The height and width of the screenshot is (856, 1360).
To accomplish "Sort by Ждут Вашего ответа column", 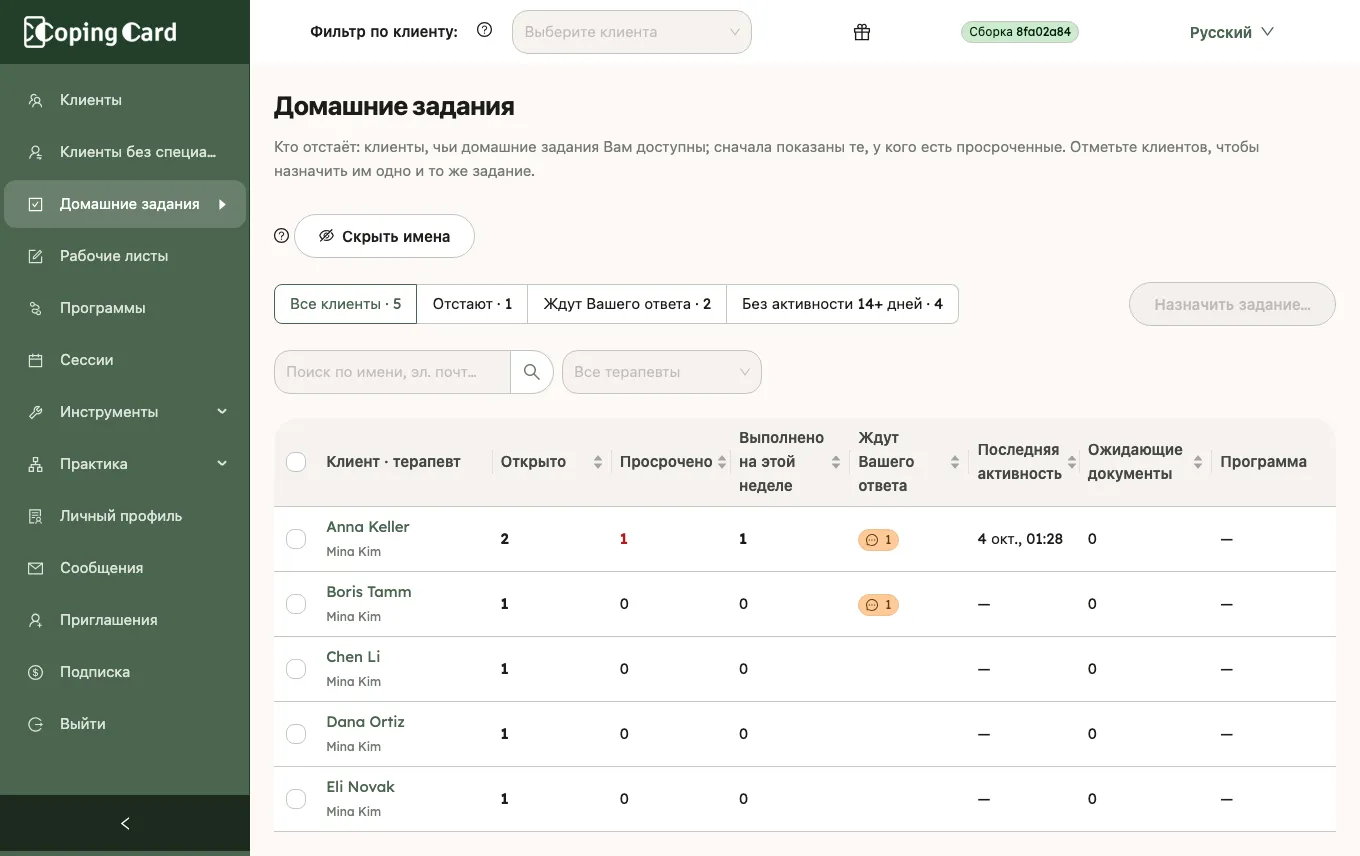I will point(955,462).
